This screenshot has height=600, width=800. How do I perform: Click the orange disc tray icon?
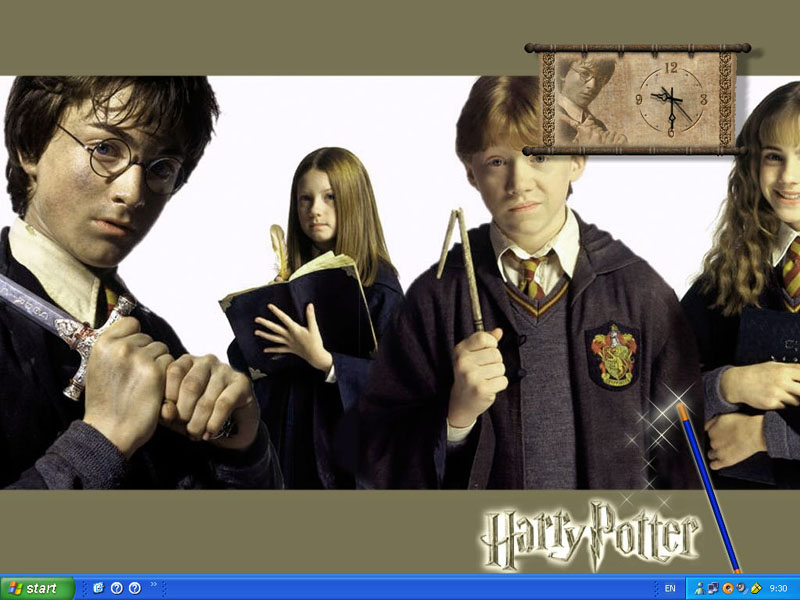pos(728,588)
